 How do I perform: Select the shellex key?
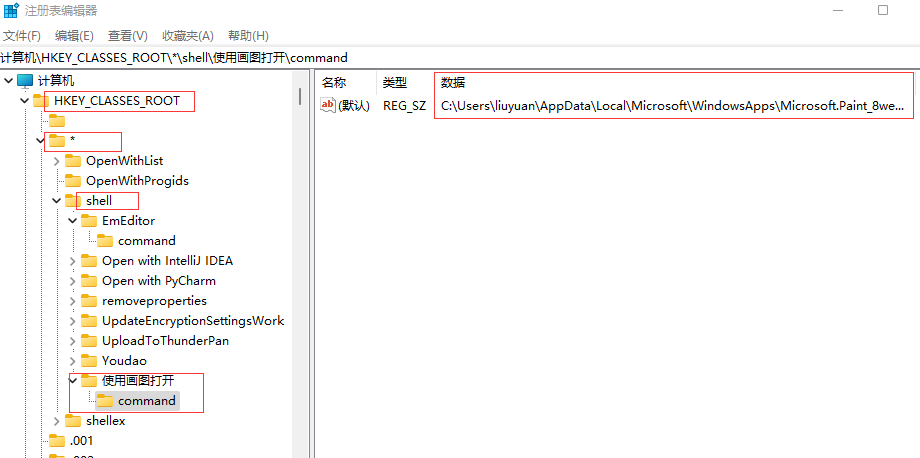click(106, 420)
